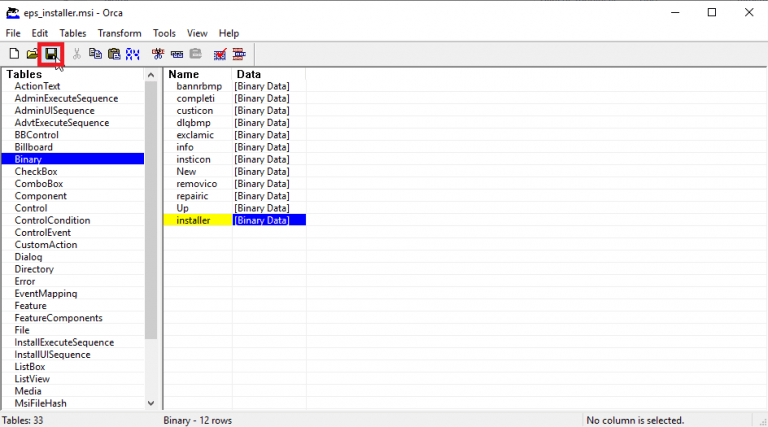Click the last toolbar icon after Validate
Screen dimensions: 768x427
[239, 54]
